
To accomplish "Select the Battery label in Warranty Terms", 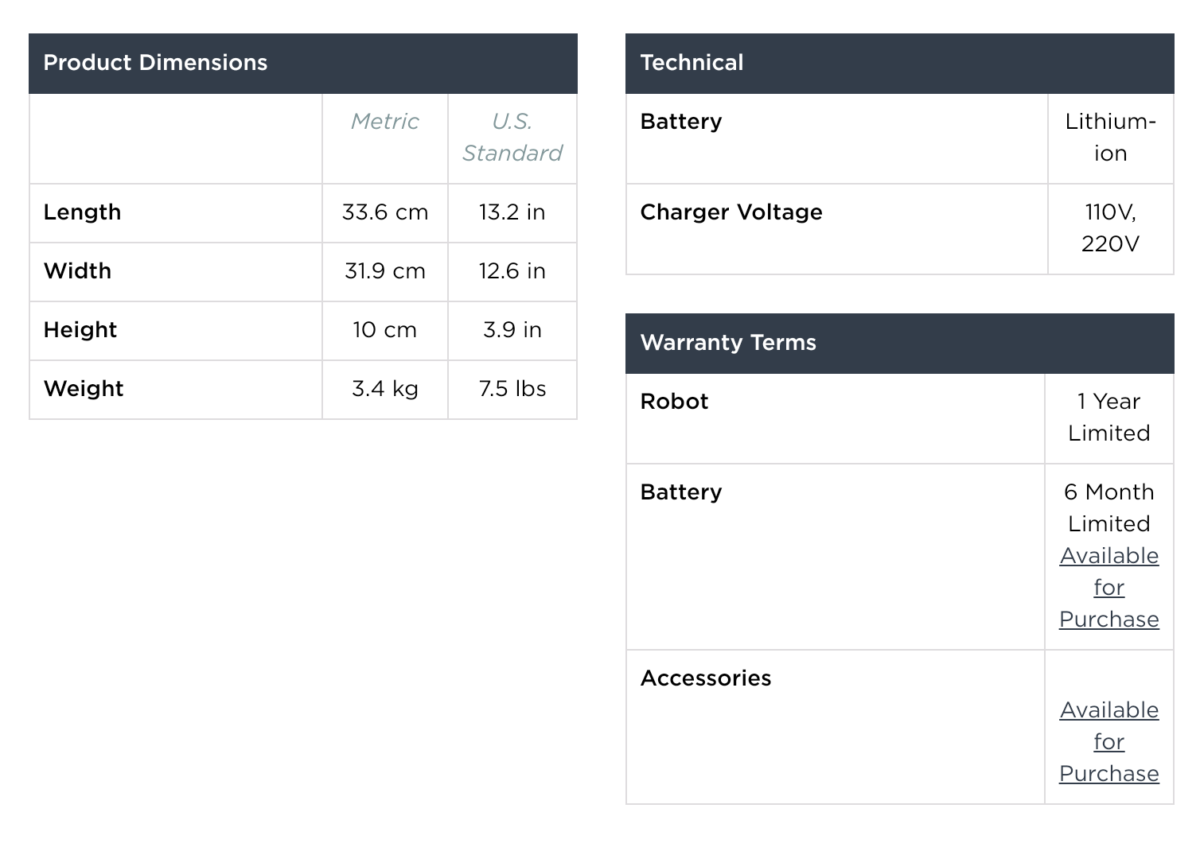I will [x=681, y=492].
